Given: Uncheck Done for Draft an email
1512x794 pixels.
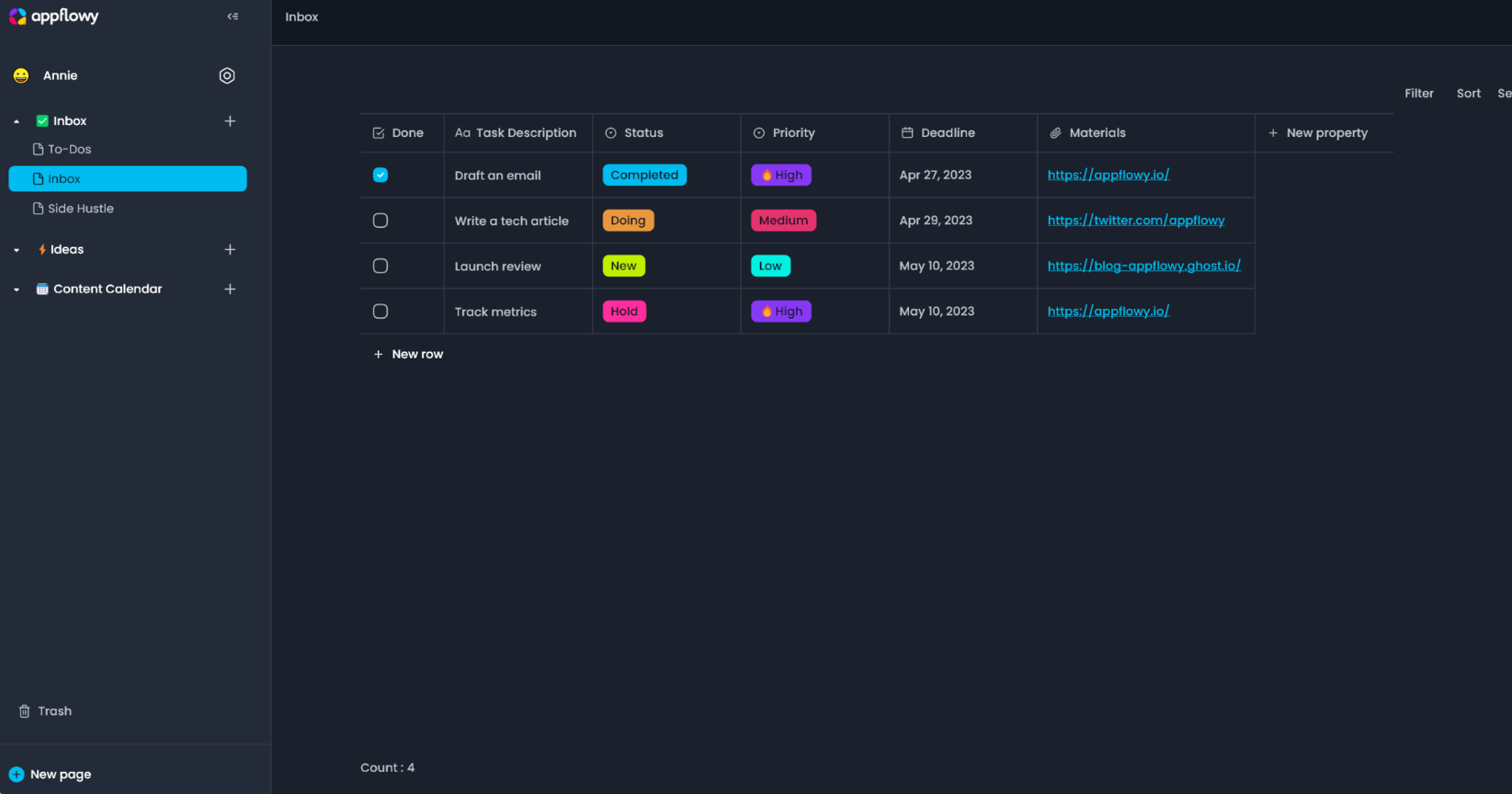Looking at the screenshot, I should coord(381,176).
